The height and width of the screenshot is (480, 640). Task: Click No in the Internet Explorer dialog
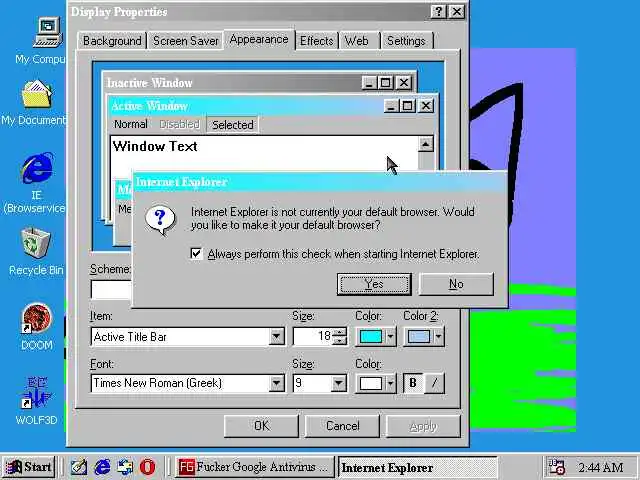pos(456,284)
